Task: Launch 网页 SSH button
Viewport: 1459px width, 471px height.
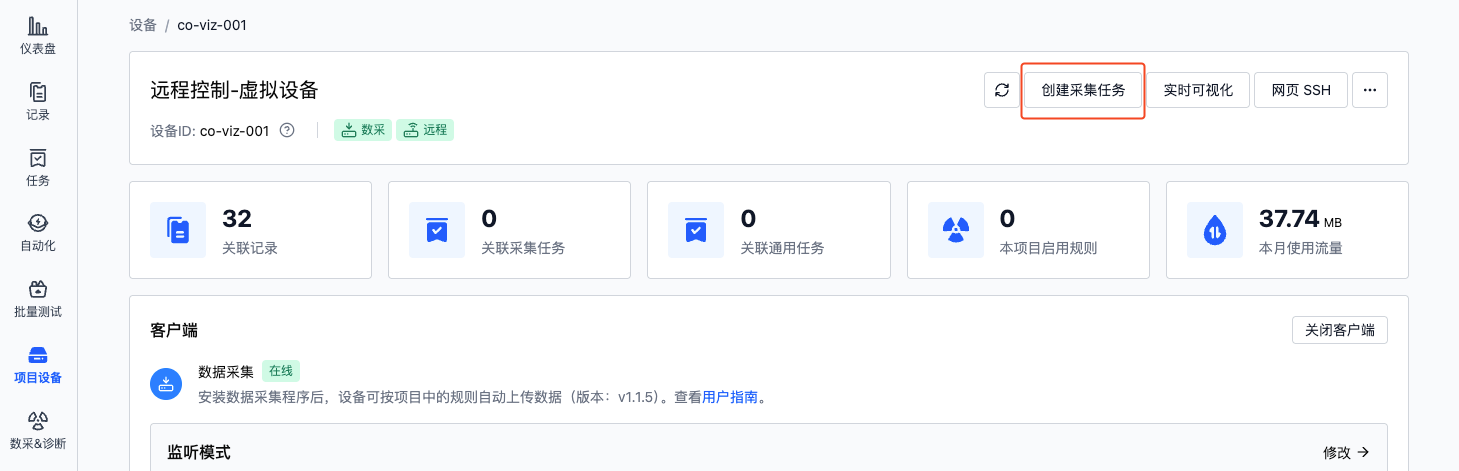Action: [1301, 90]
